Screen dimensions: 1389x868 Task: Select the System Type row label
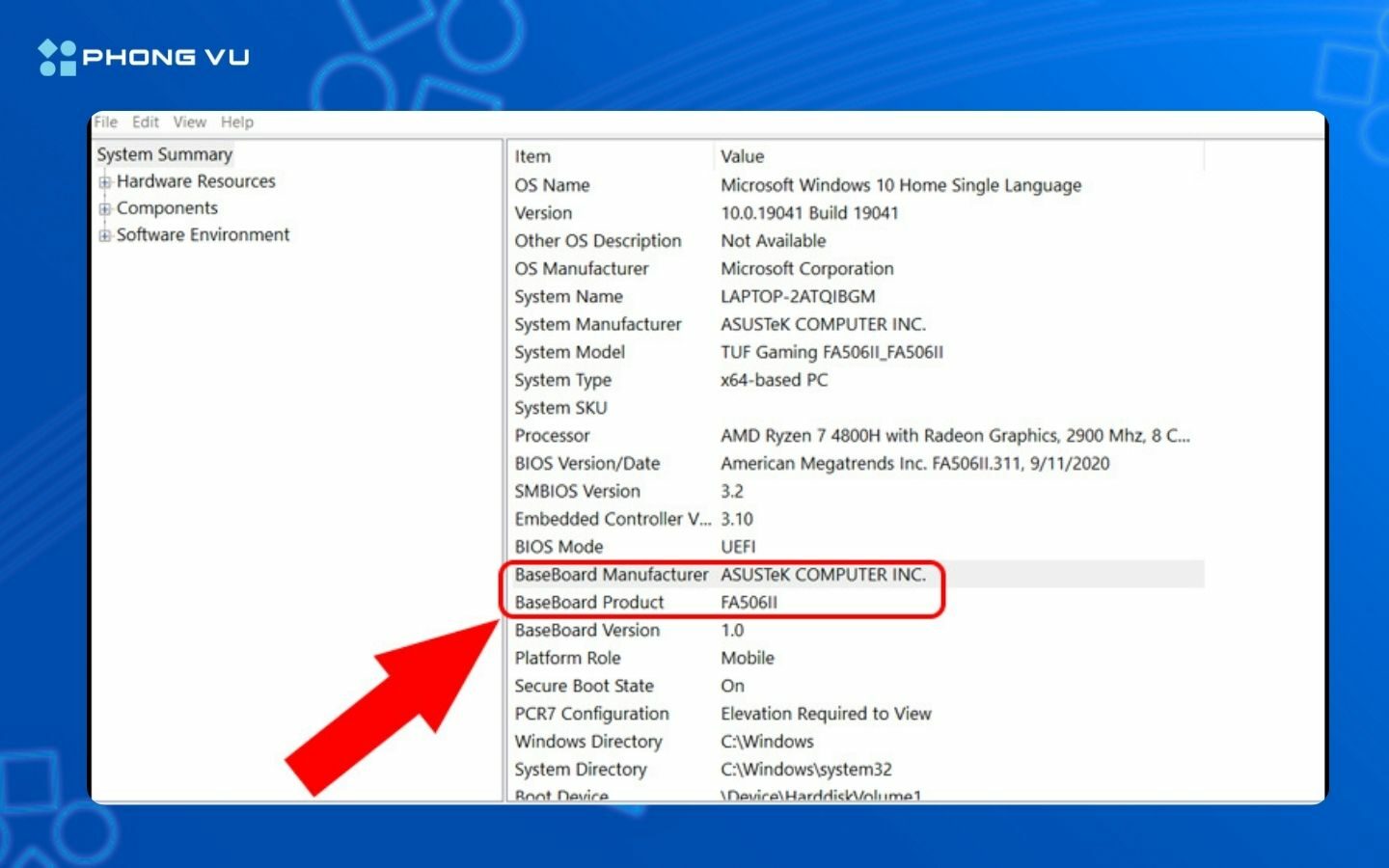[x=562, y=381]
